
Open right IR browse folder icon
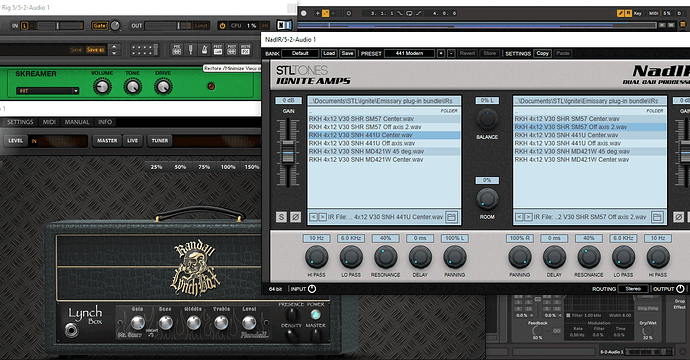pyautogui.click(x=657, y=217)
